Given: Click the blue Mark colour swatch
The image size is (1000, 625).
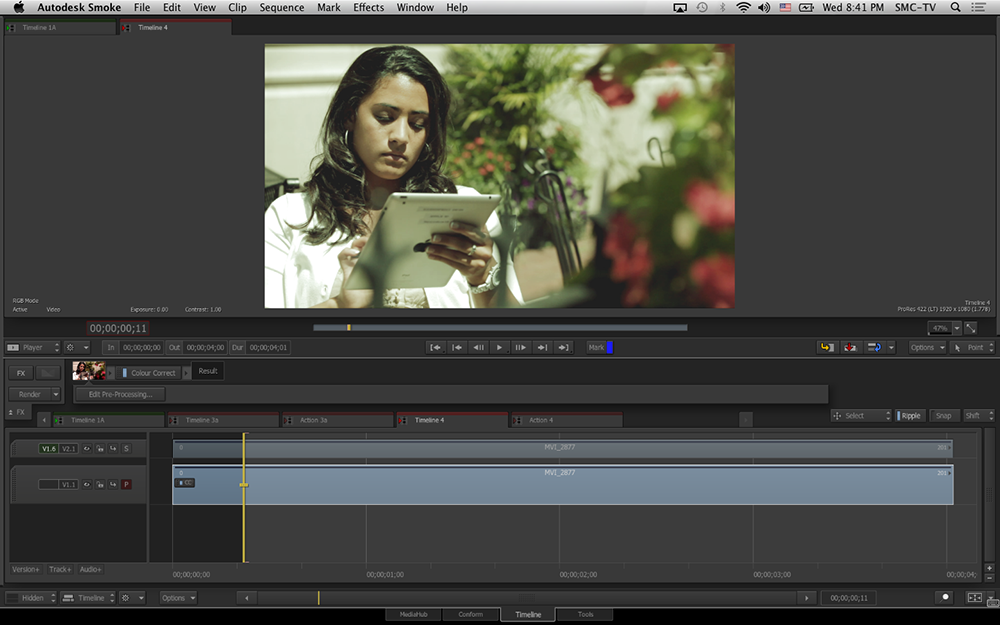Looking at the screenshot, I should [x=609, y=347].
